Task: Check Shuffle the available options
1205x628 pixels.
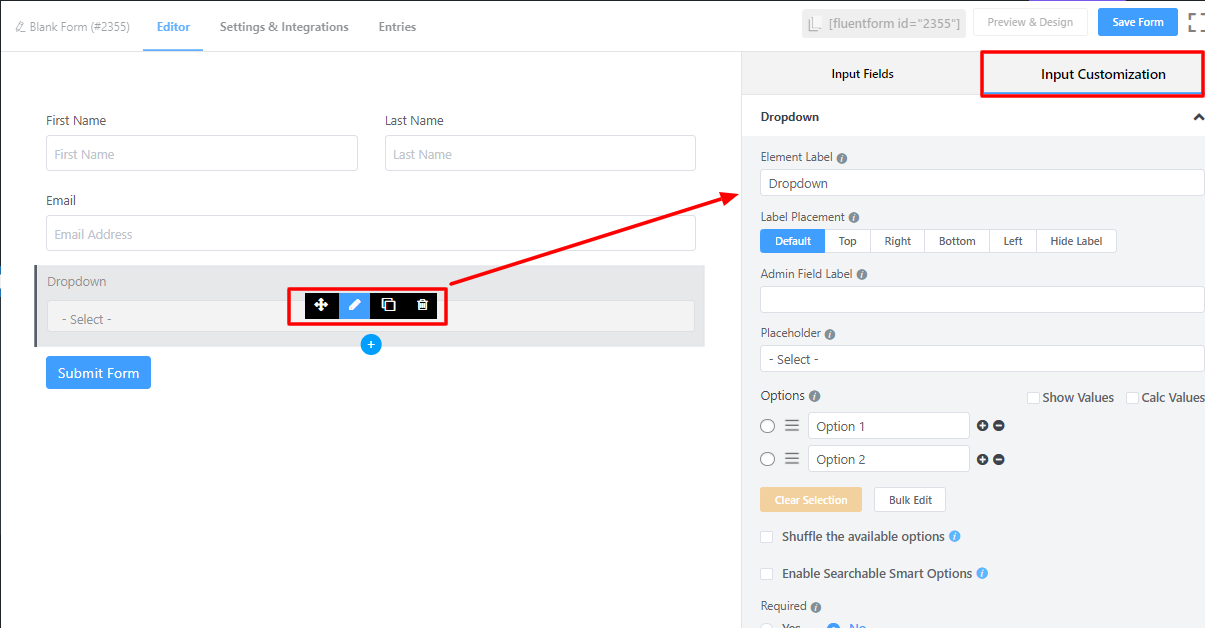Action: pyautogui.click(x=767, y=537)
